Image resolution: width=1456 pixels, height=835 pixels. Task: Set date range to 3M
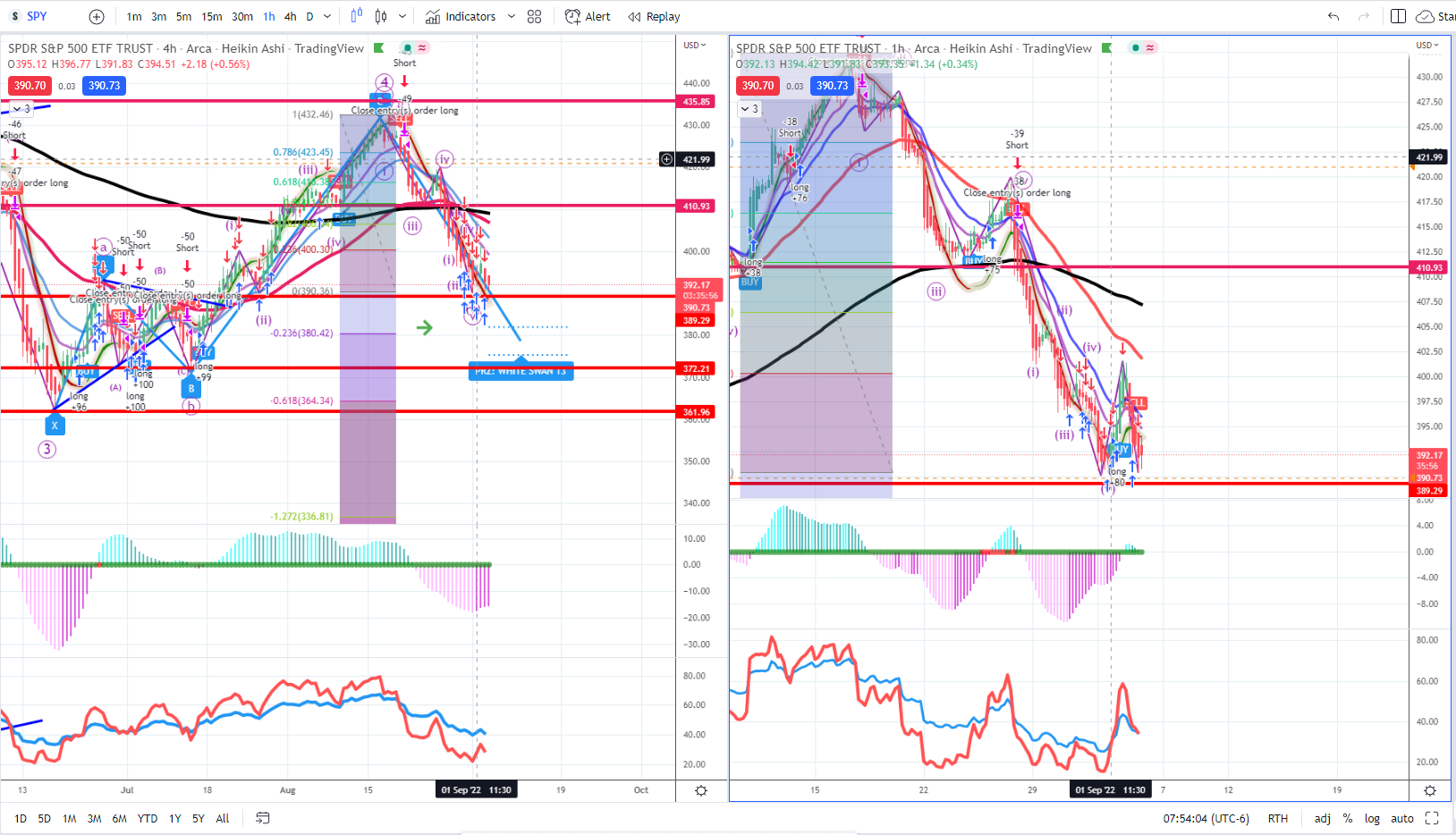coord(94,818)
